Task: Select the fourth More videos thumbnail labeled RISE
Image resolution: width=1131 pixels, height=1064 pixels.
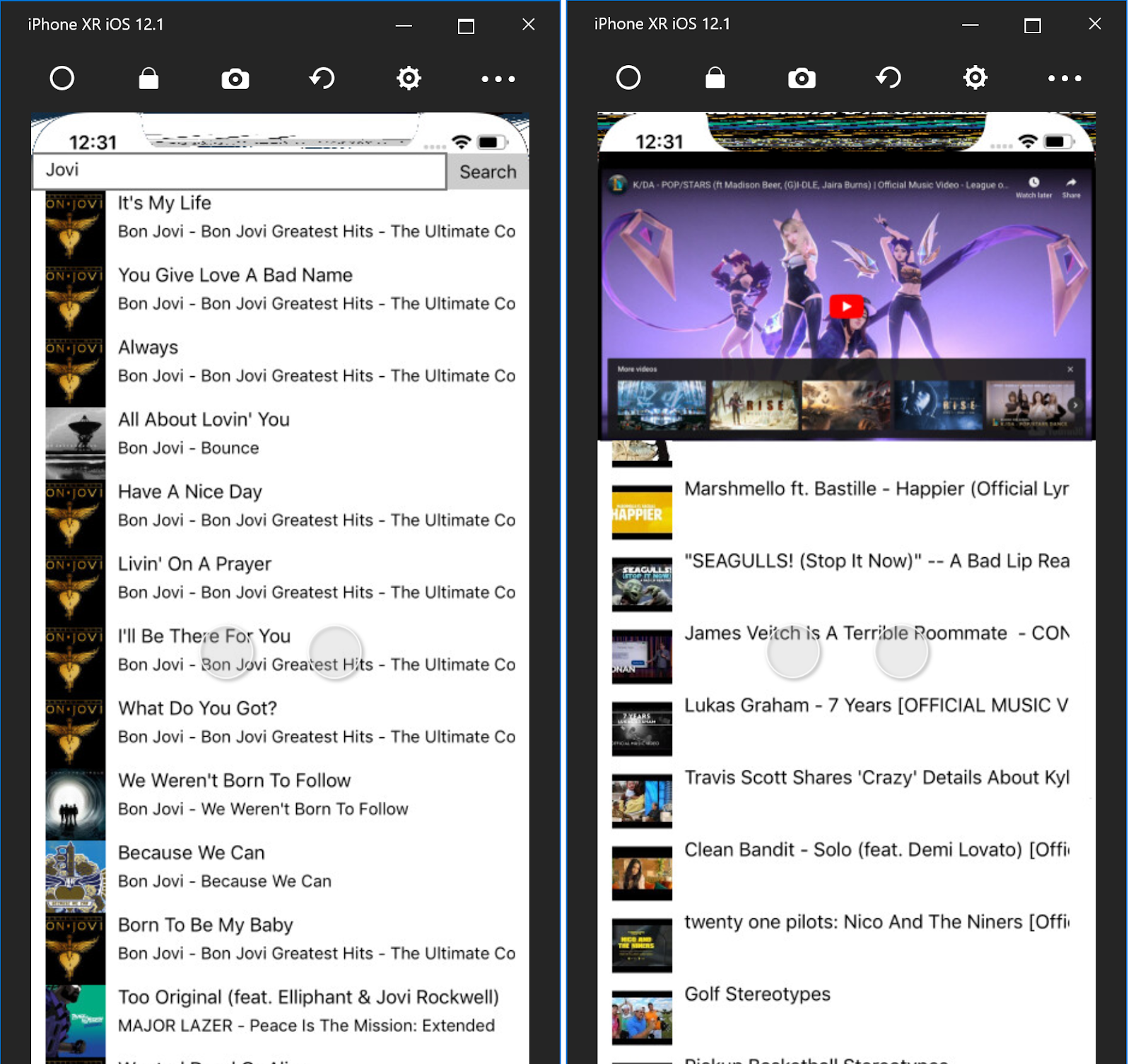Action: pos(939,405)
